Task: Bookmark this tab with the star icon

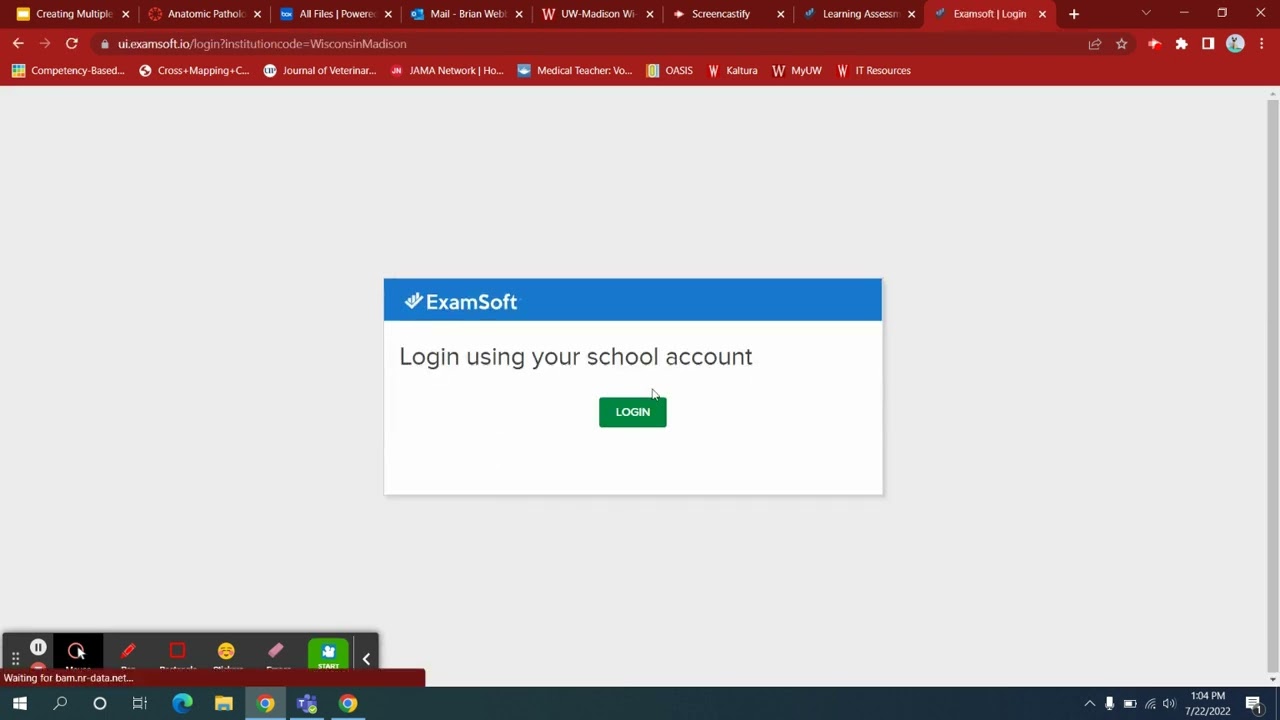Action: (1122, 44)
